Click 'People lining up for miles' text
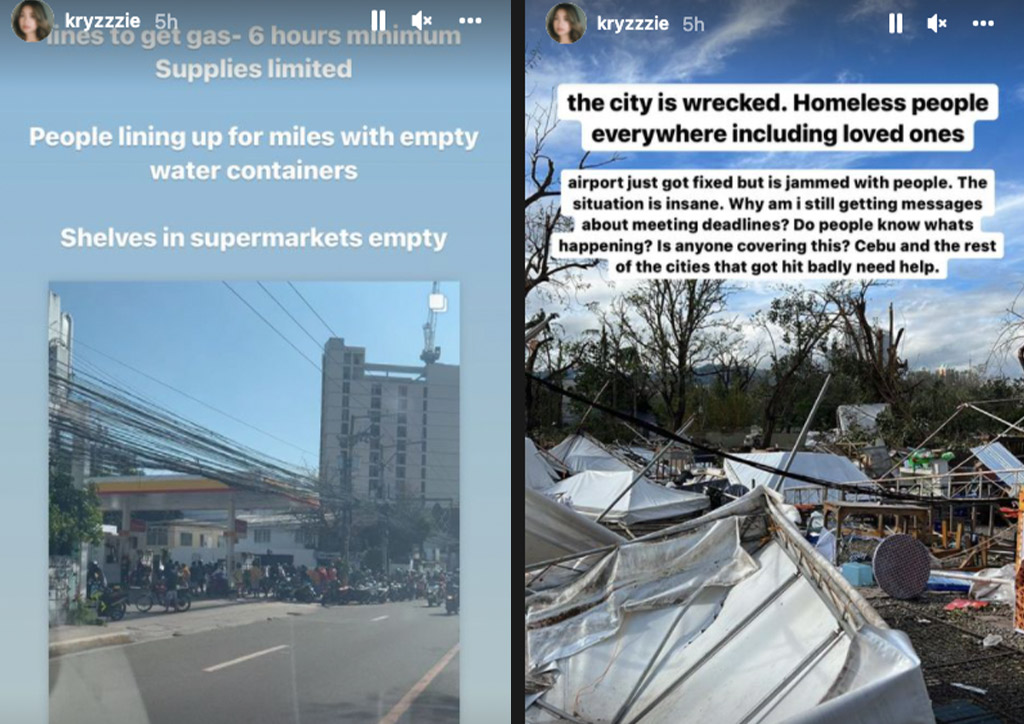Screen dimensions: 1024x724 point(253,153)
